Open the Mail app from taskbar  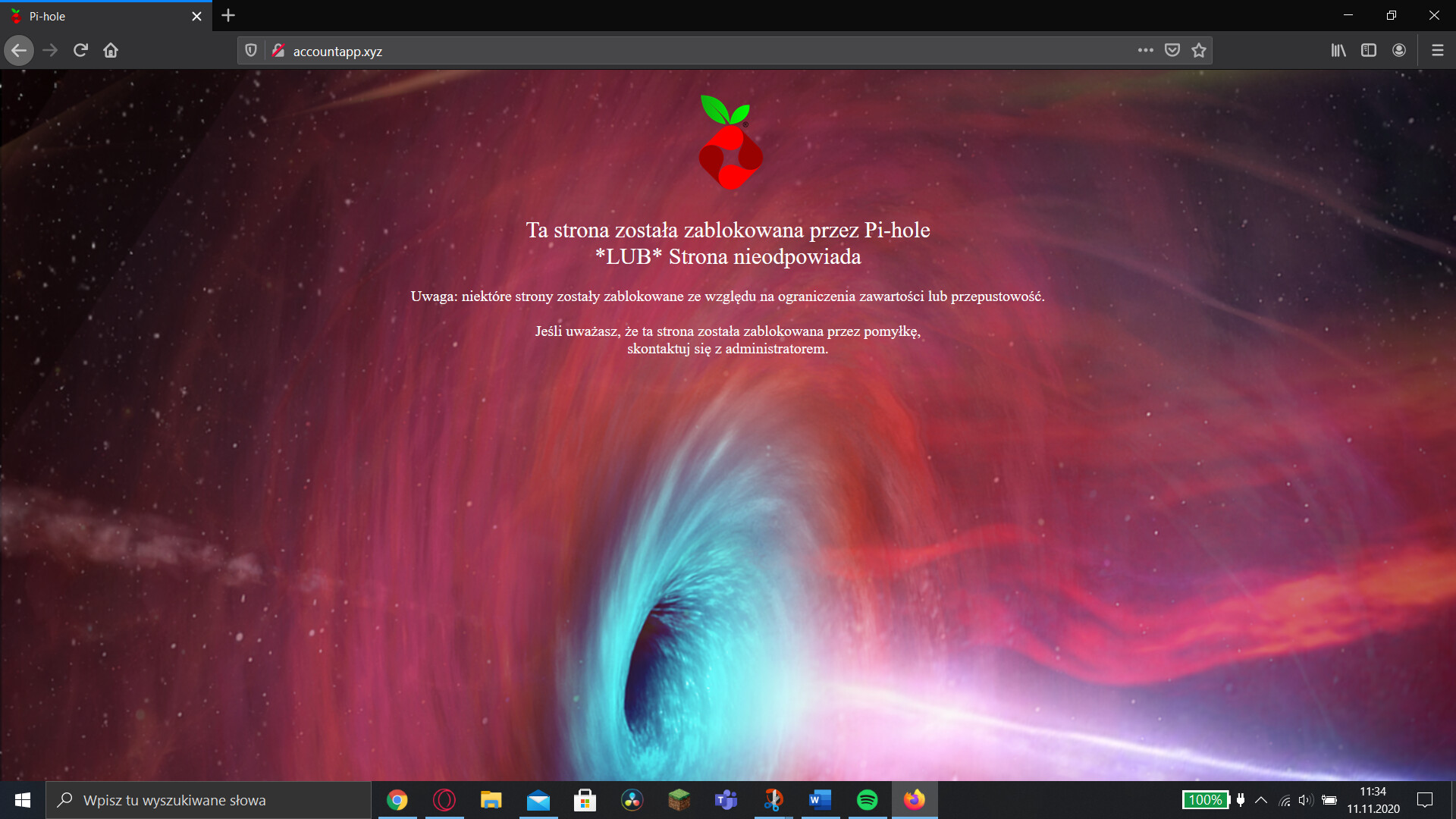pyautogui.click(x=538, y=800)
